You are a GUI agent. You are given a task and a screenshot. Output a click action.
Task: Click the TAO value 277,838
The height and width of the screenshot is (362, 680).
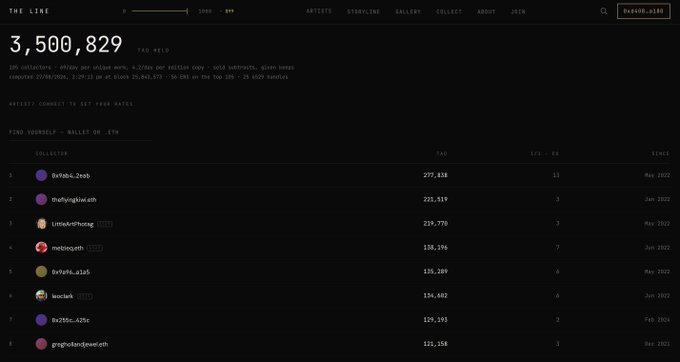point(435,175)
